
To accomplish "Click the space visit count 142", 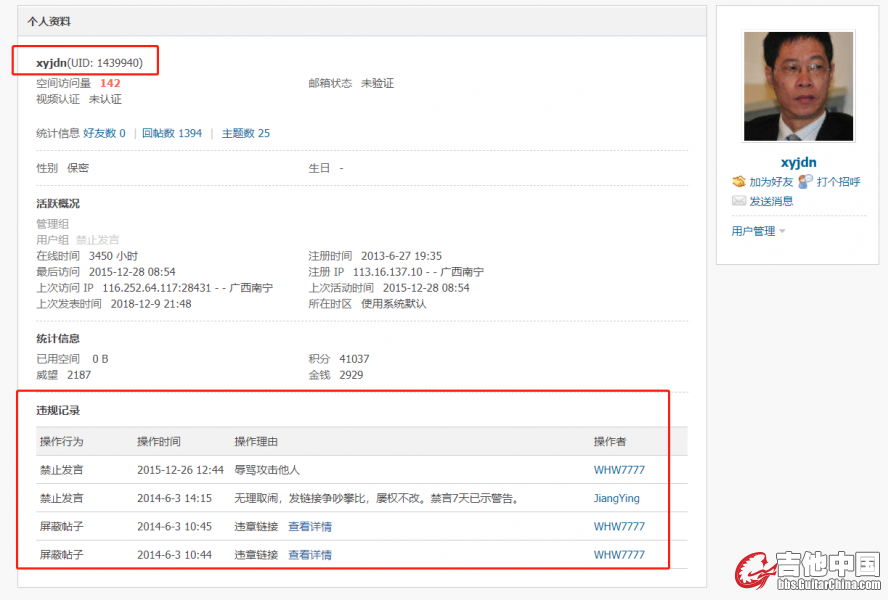I will pos(110,83).
